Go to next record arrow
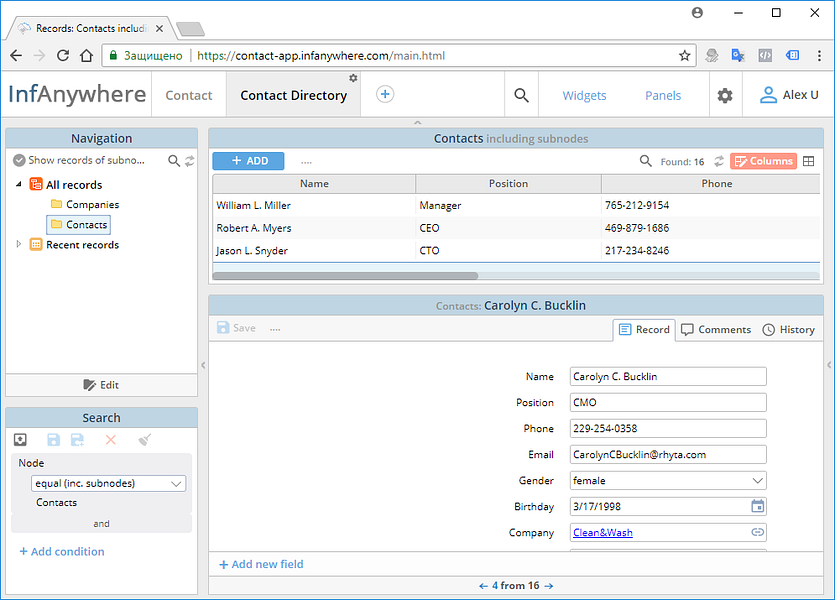This screenshot has width=835, height=600. pos(549,586)
